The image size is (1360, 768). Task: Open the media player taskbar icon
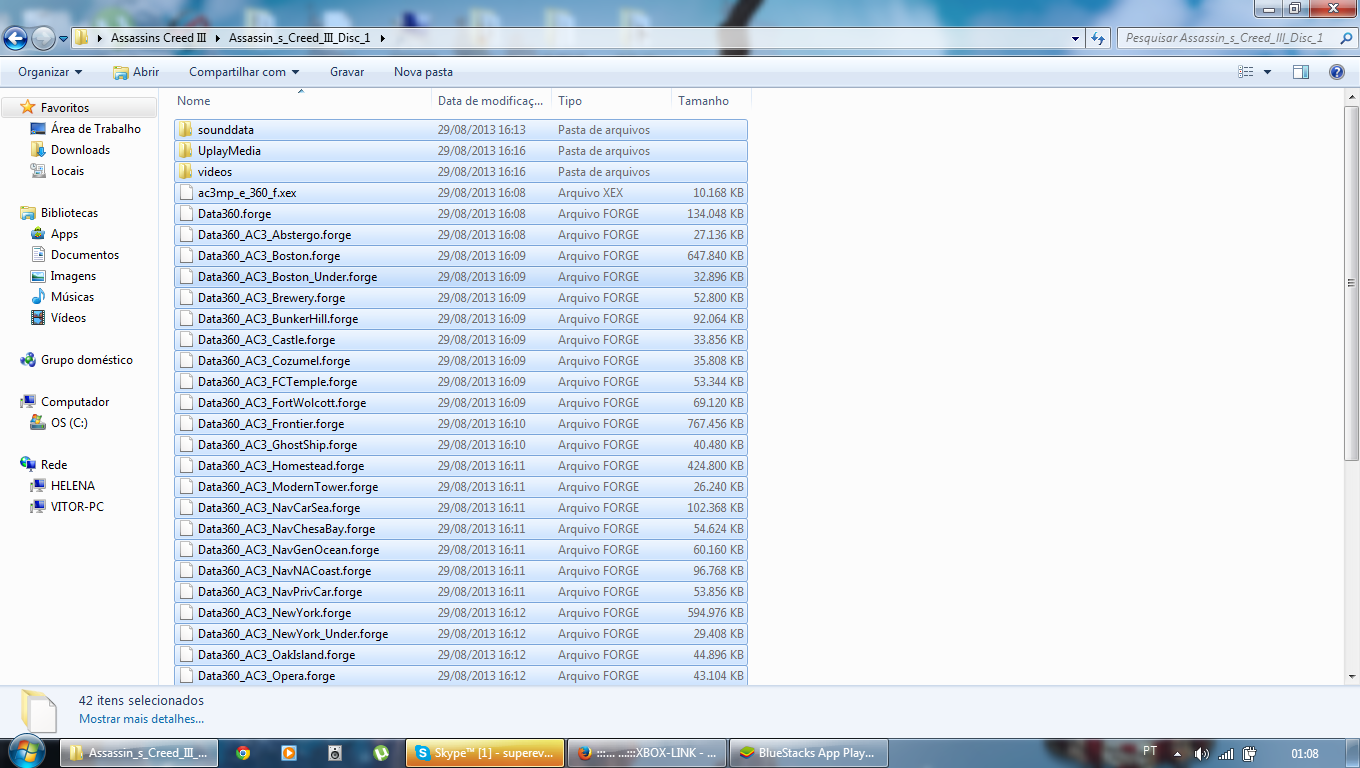pyautogui.click(x=289, y=753)
